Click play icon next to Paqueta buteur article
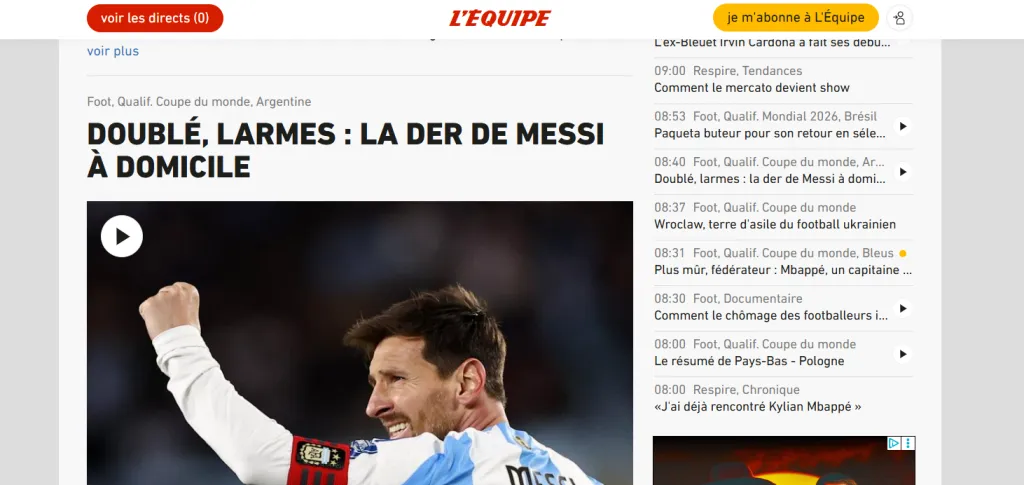This screenshot has width=1024, height=485. click(x=903, y=126)
